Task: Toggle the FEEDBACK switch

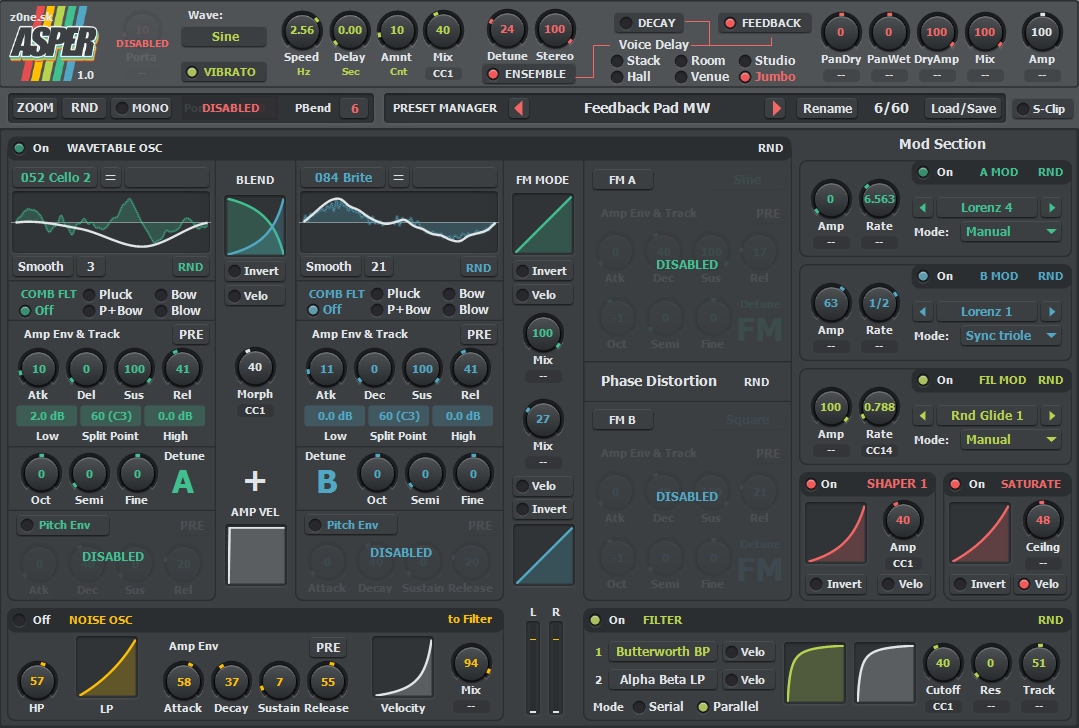Action: (x=765, y=23)
